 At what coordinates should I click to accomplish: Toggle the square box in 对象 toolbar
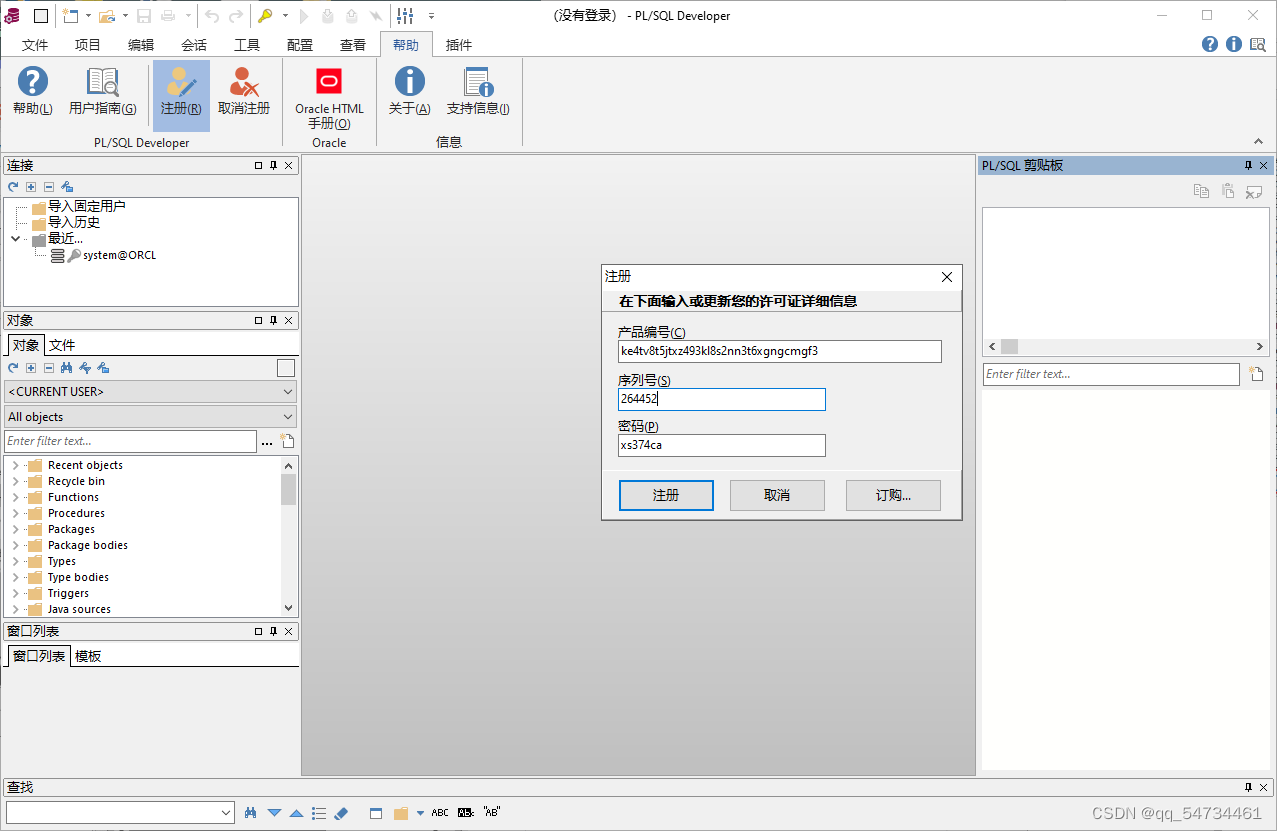(286, 368)
